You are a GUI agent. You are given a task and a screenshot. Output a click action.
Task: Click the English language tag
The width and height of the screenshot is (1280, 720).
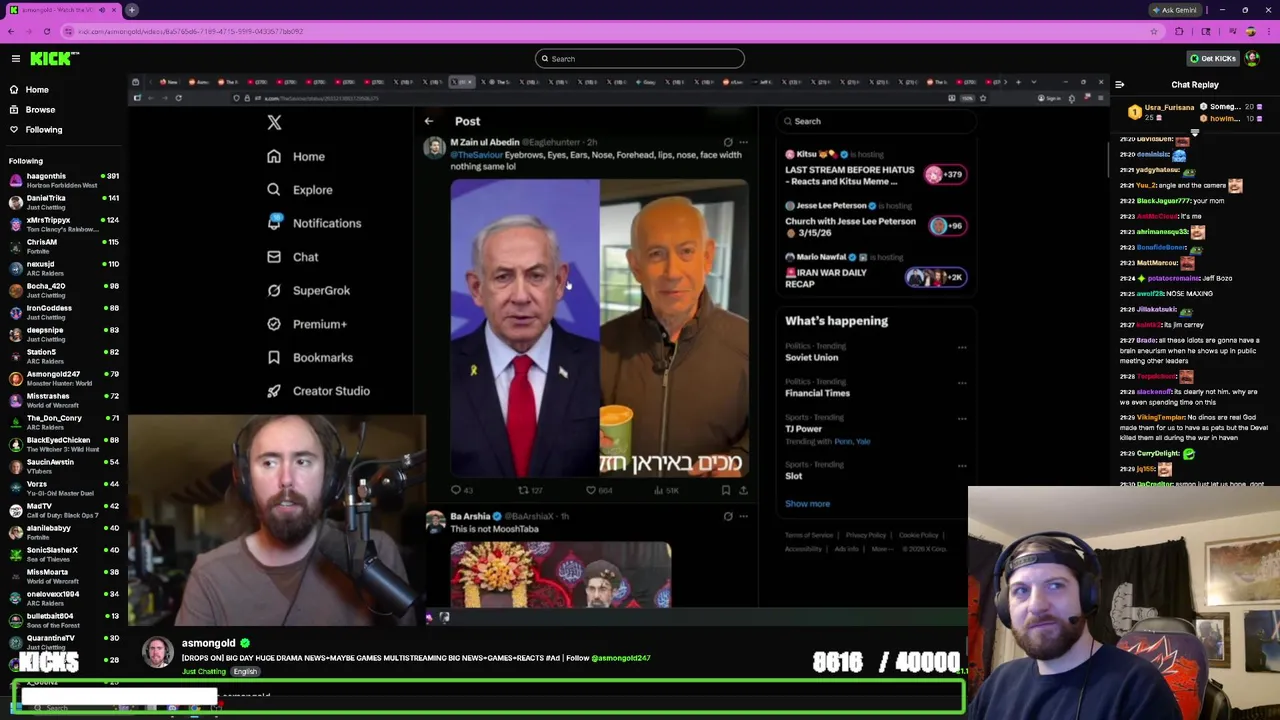(x=245, y=672)
